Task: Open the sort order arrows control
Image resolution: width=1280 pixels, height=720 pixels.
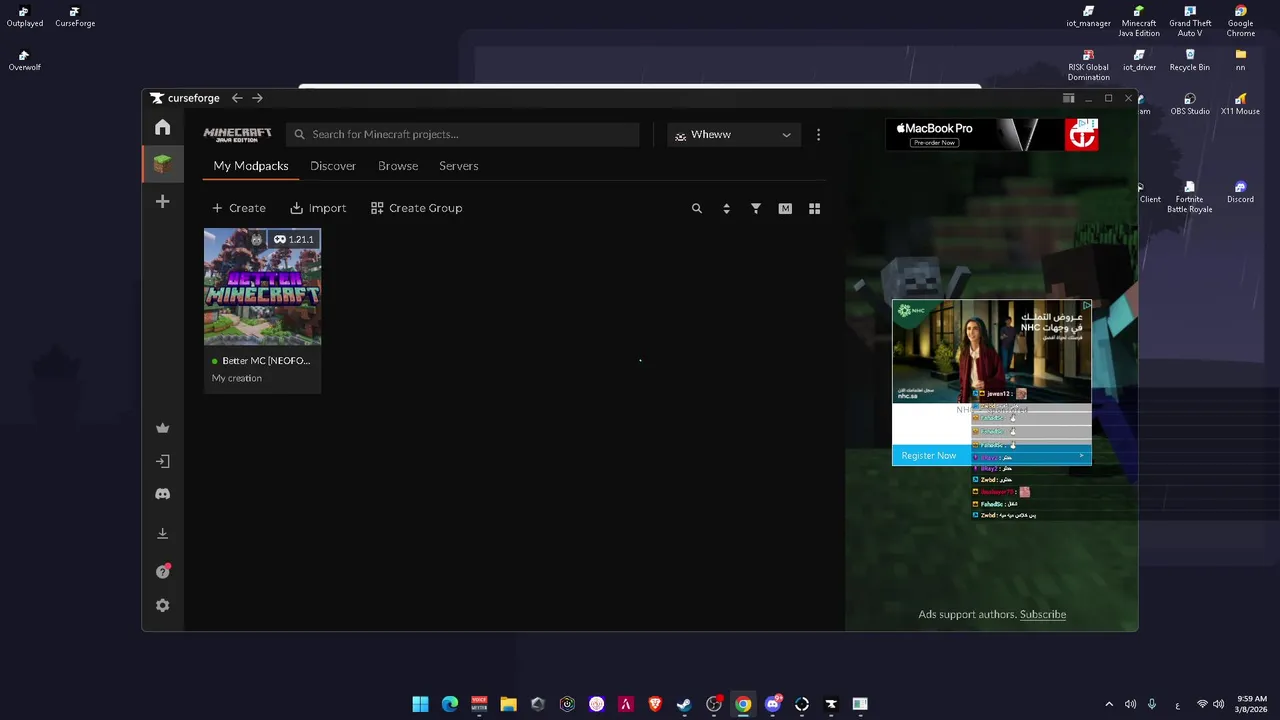Action: (x=726, y=208)
